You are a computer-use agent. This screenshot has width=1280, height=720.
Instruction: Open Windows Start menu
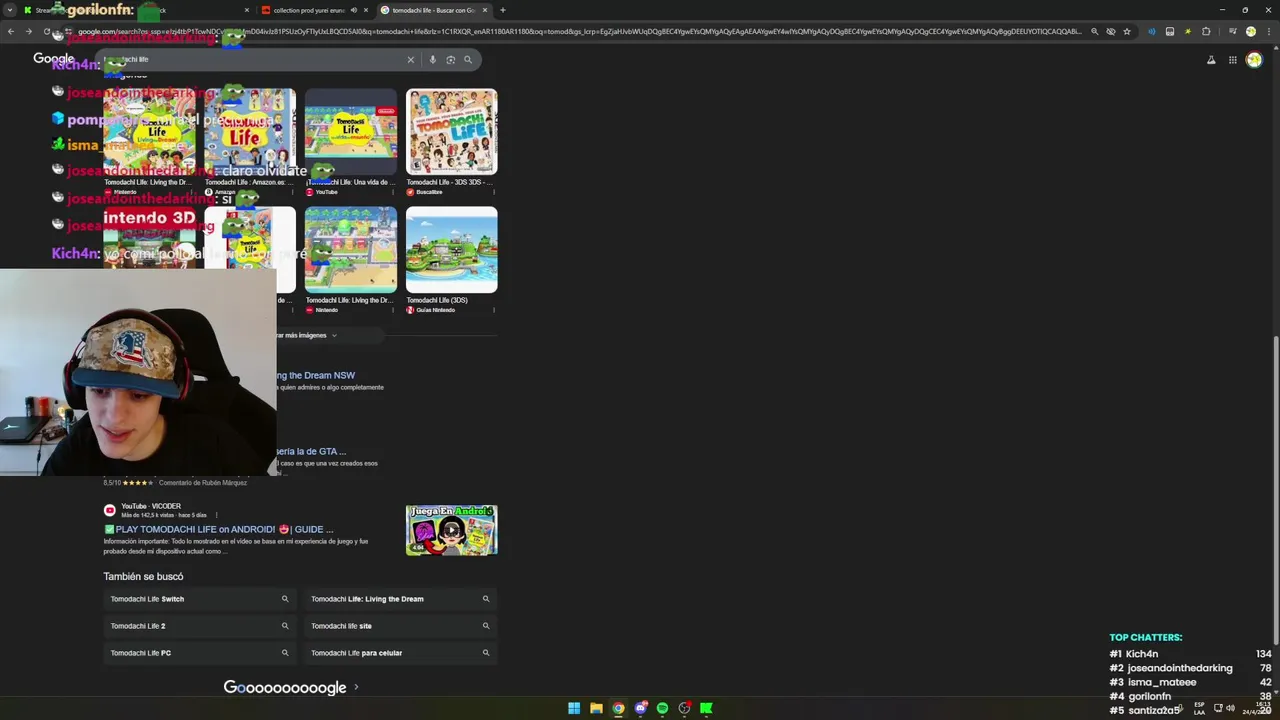pos(574,708)
